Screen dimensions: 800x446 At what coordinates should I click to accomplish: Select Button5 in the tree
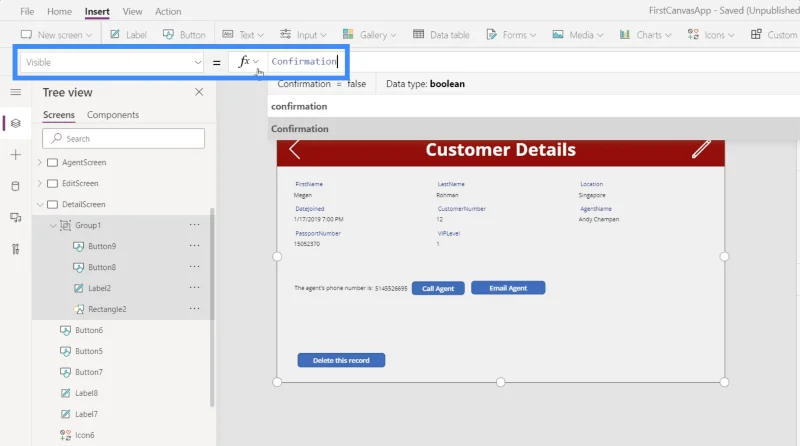[89, 351]
